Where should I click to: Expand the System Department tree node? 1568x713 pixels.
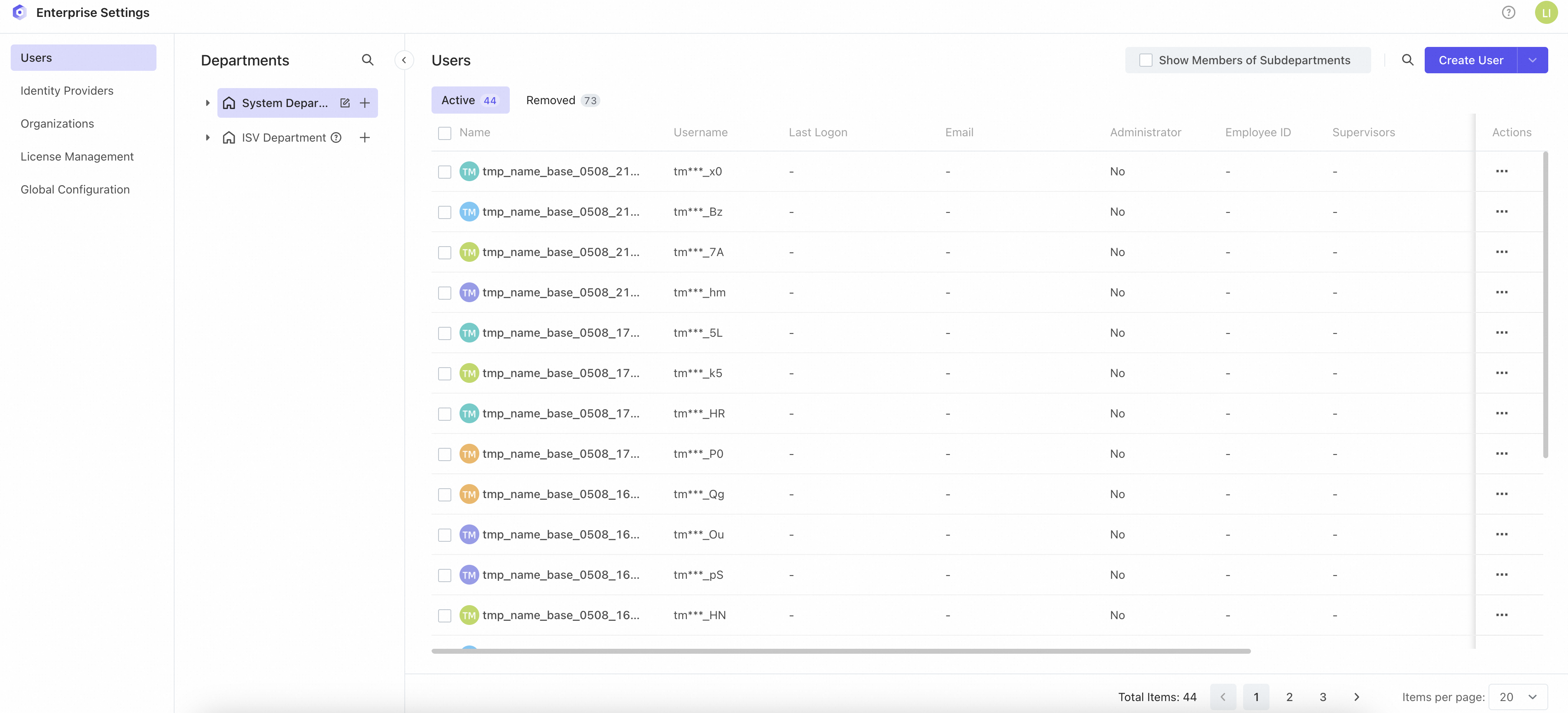208,103
